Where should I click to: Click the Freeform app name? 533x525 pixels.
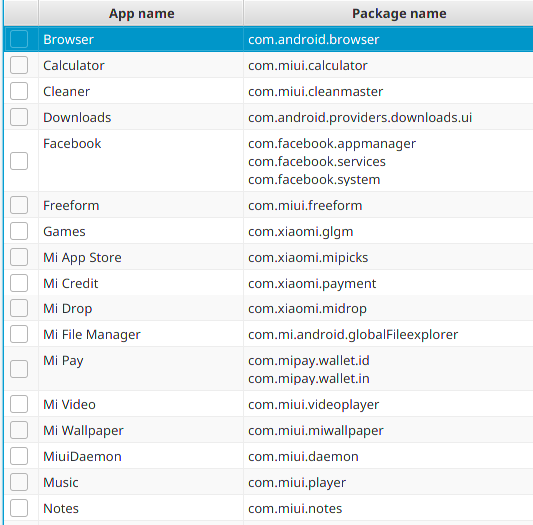pos(71,205)
